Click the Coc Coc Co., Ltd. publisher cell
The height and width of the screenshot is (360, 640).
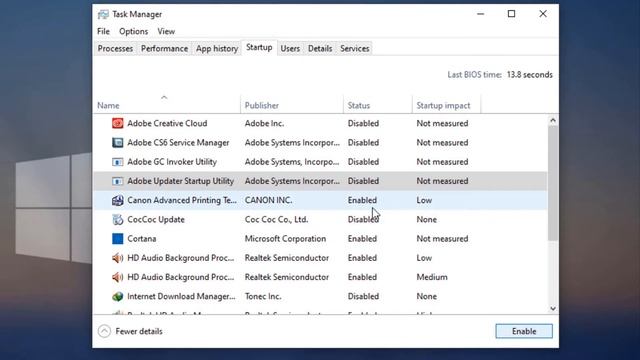(276, 220)
